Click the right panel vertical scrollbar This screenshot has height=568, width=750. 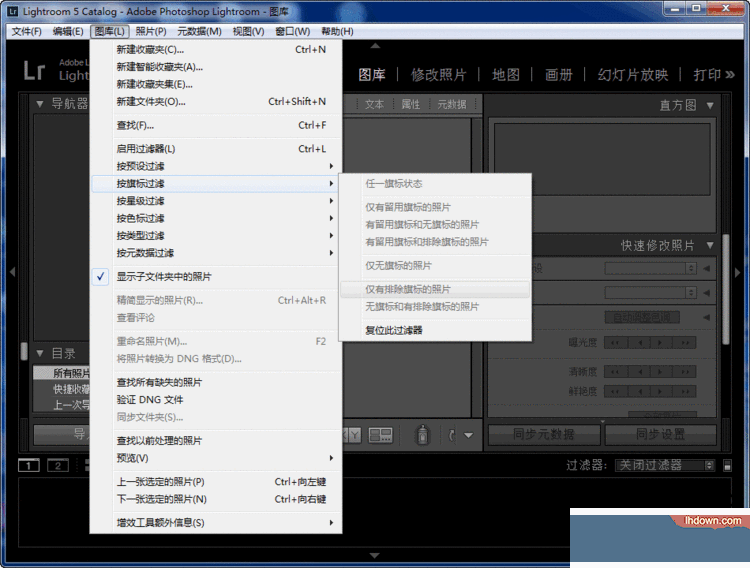(x=726, y=290)
